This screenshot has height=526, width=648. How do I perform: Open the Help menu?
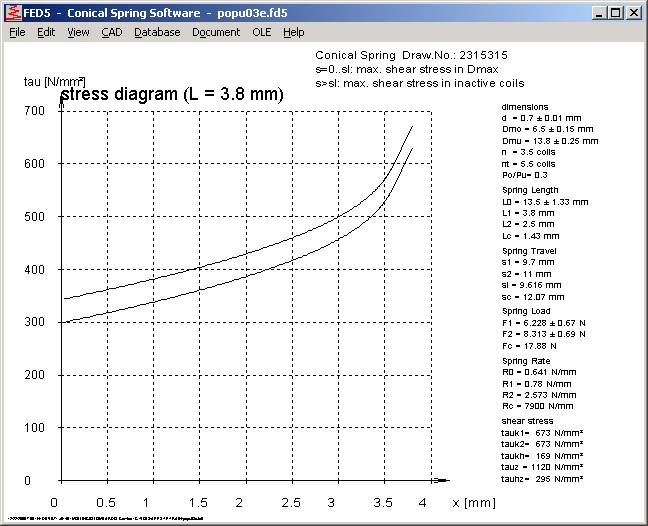293,32
